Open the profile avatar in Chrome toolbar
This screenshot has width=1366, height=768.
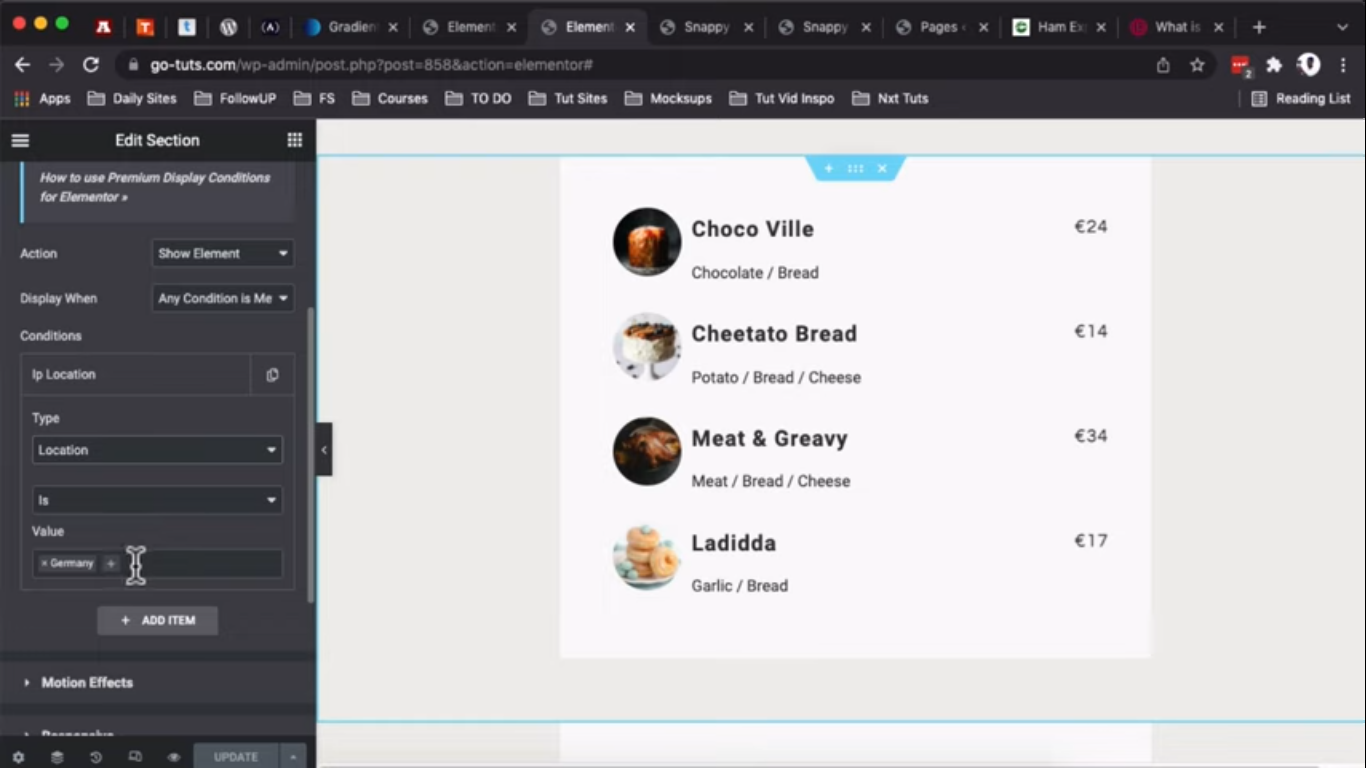pos(1309,65)
